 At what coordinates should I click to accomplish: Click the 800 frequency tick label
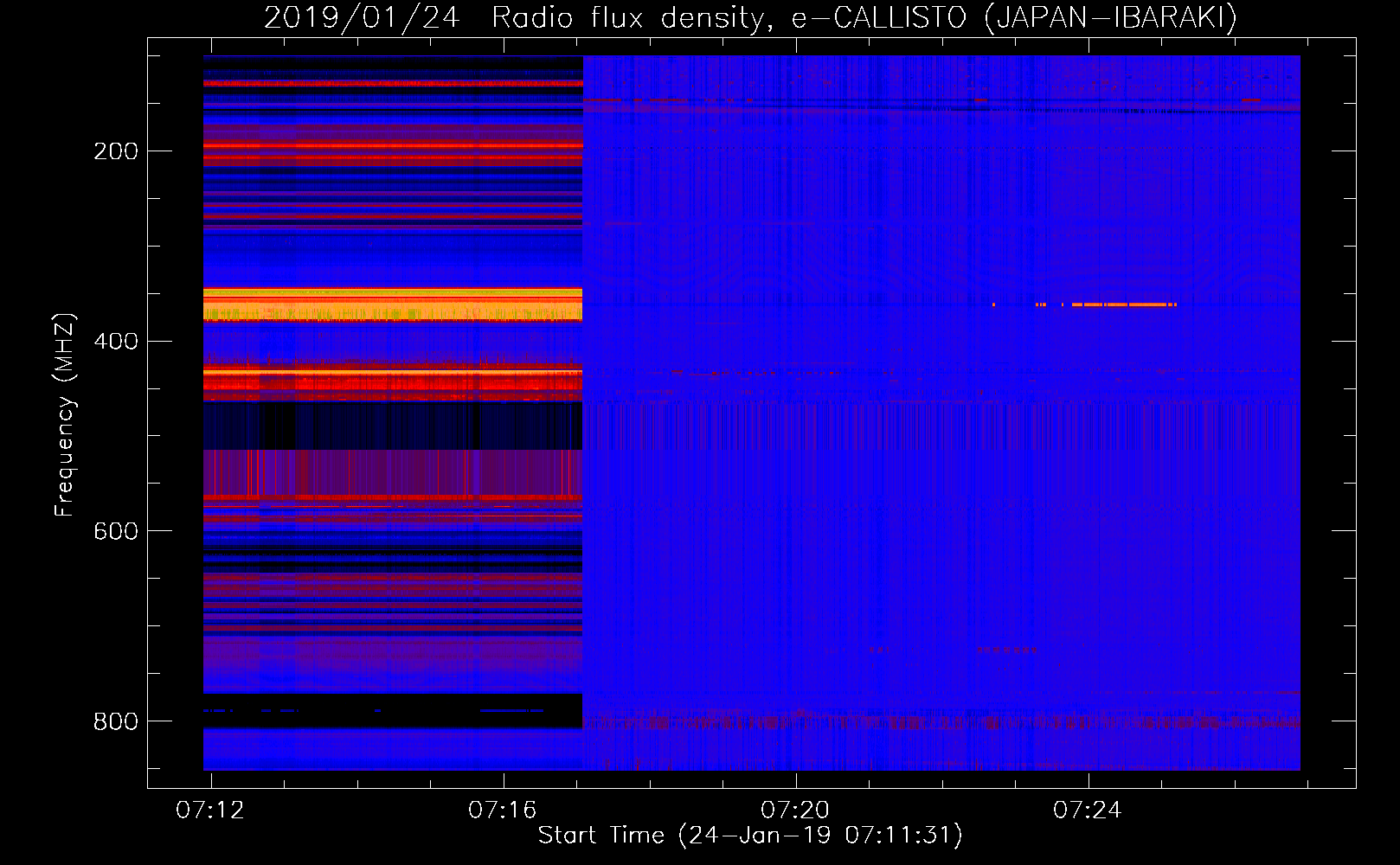tap(116, 721)
